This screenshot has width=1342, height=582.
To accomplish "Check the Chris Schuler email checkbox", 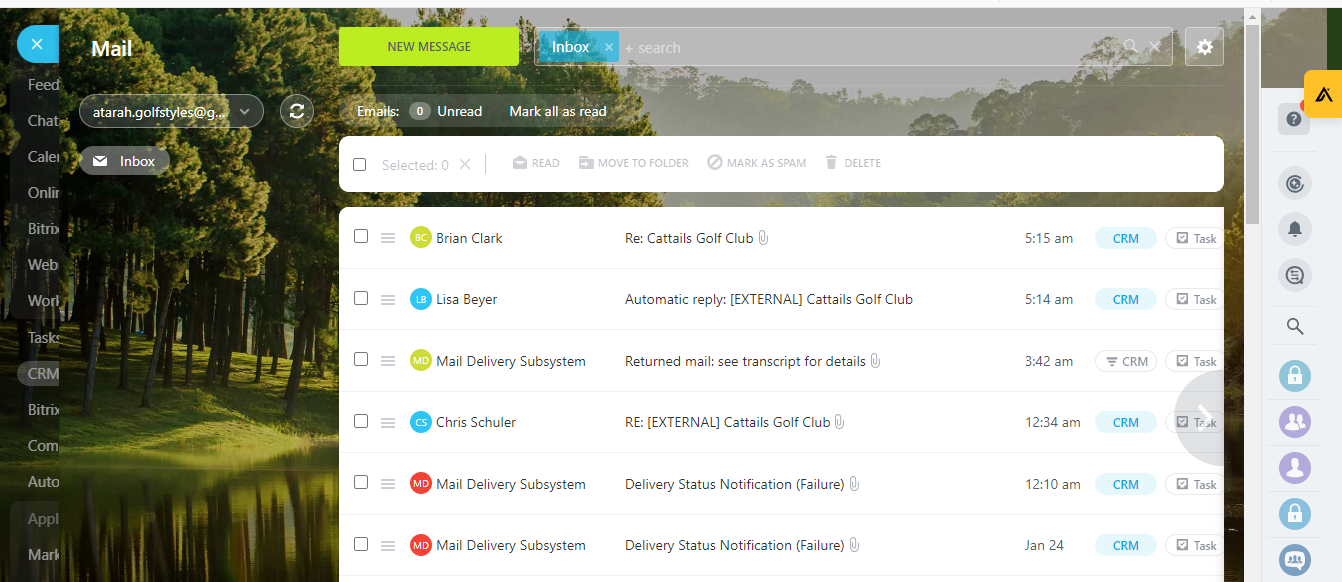I will coord(361,421).
